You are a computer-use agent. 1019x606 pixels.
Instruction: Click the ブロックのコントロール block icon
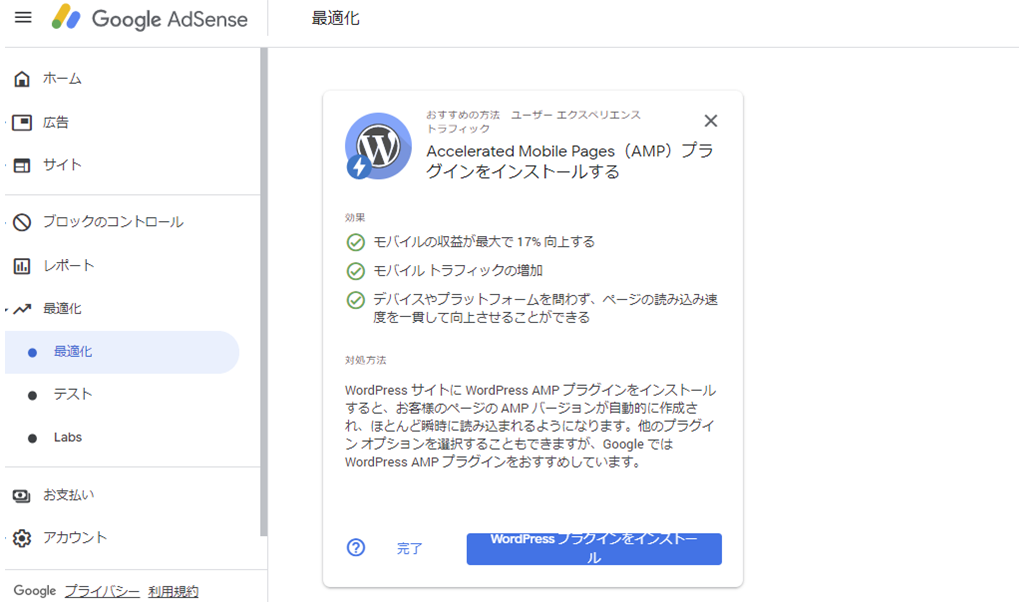[x=21, y=222]
